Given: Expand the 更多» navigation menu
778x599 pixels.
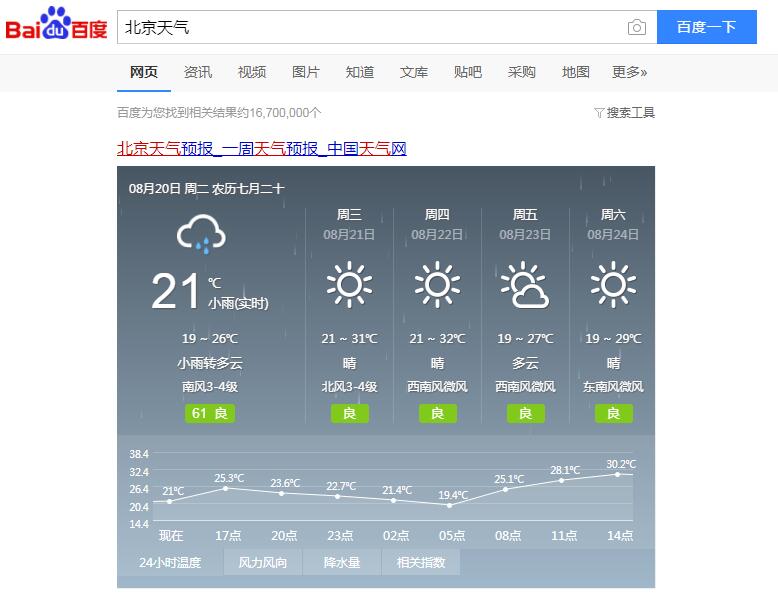Looking at the screenshot, I should point(629,72).
